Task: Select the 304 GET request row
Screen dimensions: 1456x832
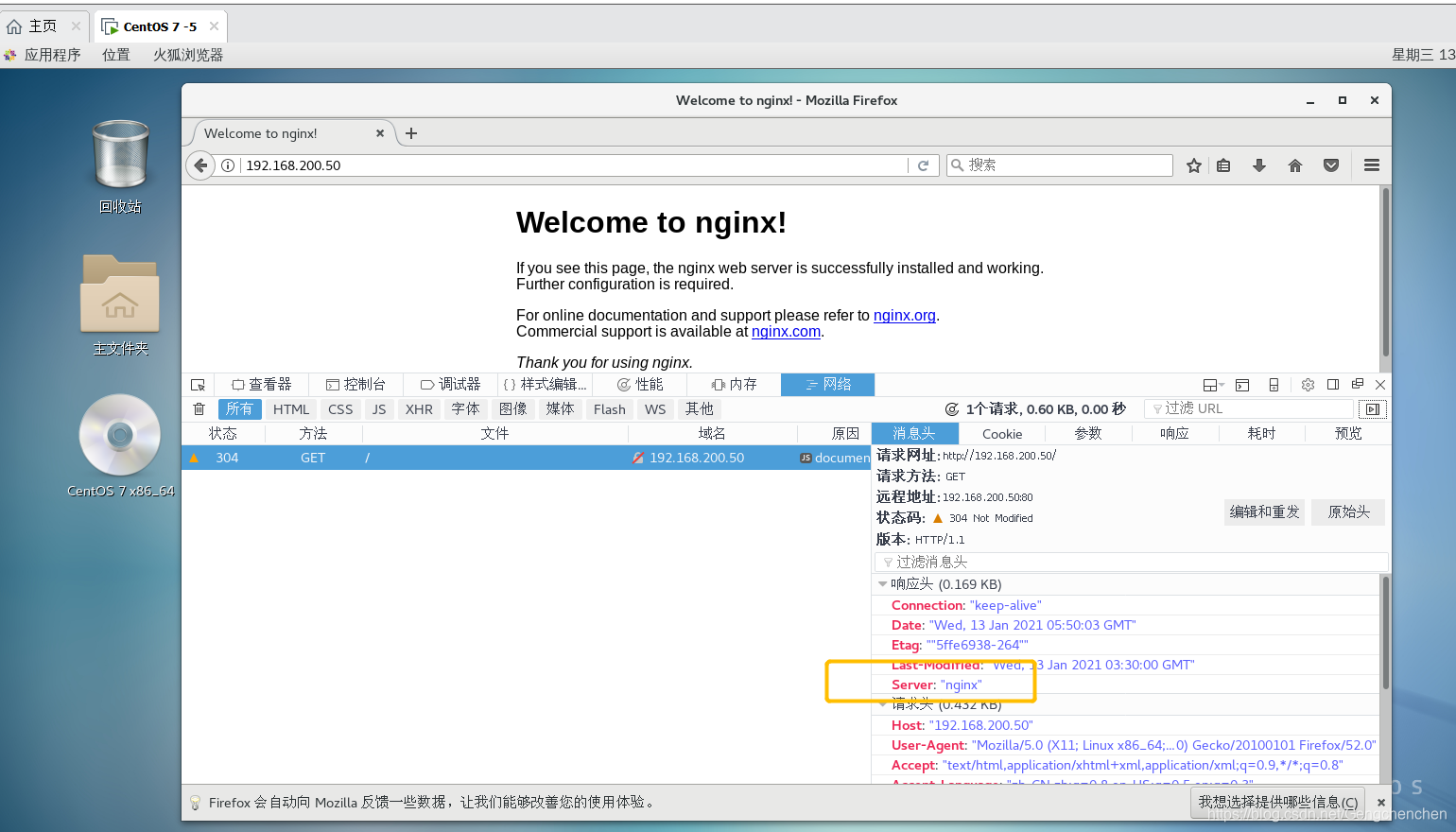Action: pos(526,458)
